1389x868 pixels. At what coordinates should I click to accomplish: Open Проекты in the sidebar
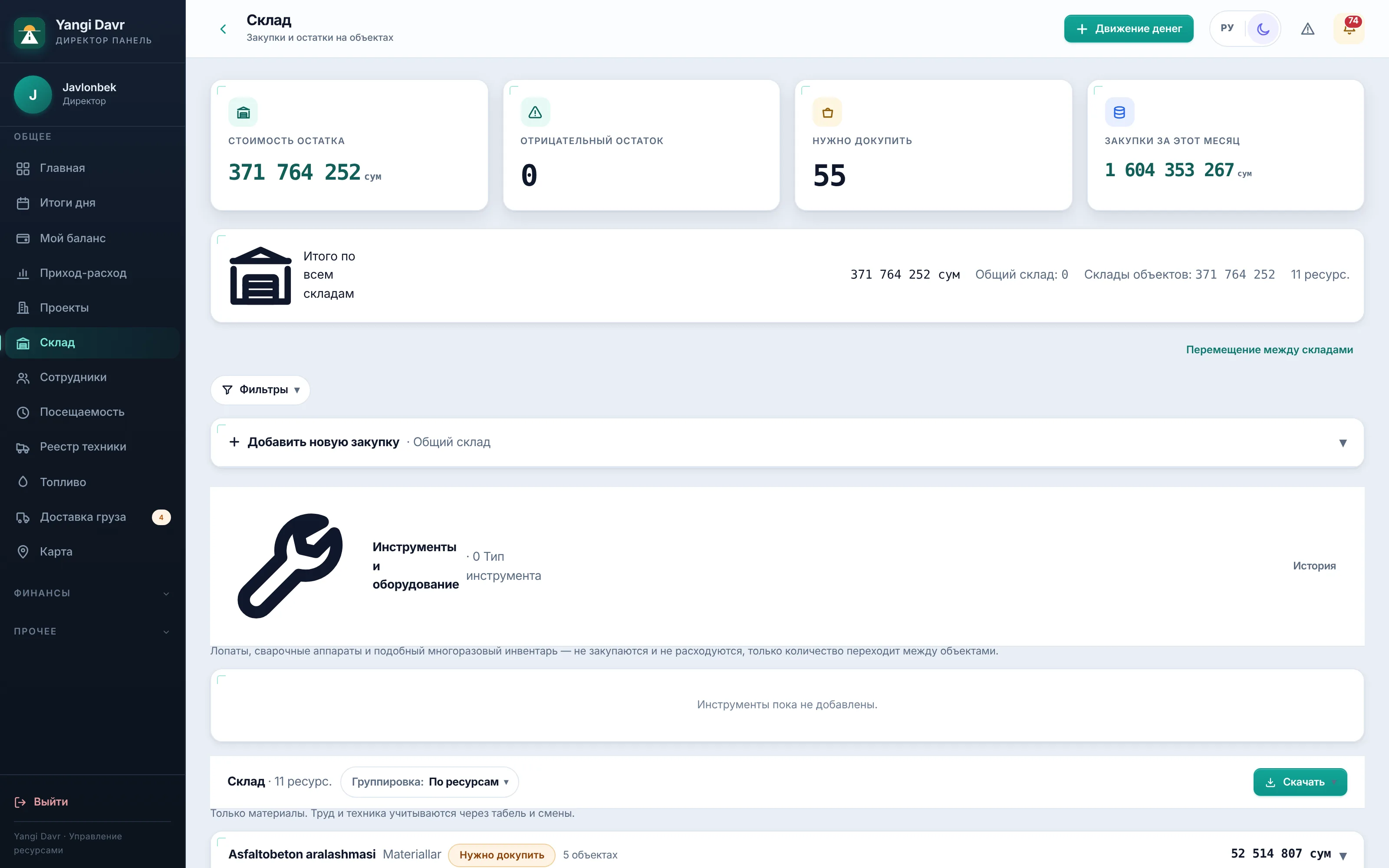92,308
